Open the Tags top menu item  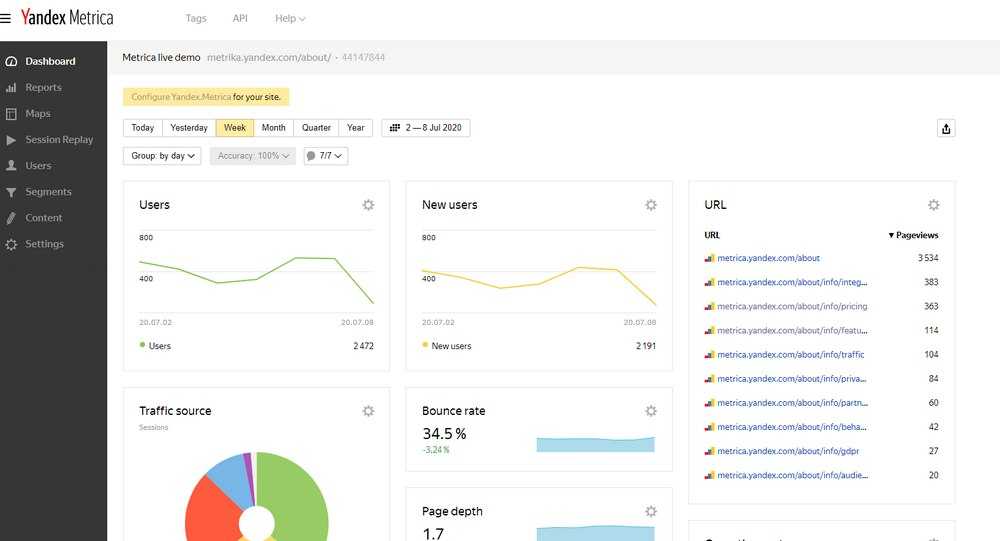(196, 19)
